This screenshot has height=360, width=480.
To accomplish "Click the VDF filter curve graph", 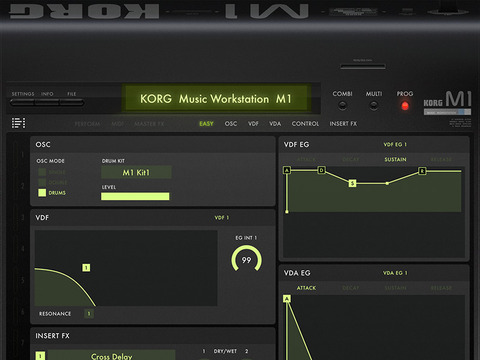I will (126, 268).
